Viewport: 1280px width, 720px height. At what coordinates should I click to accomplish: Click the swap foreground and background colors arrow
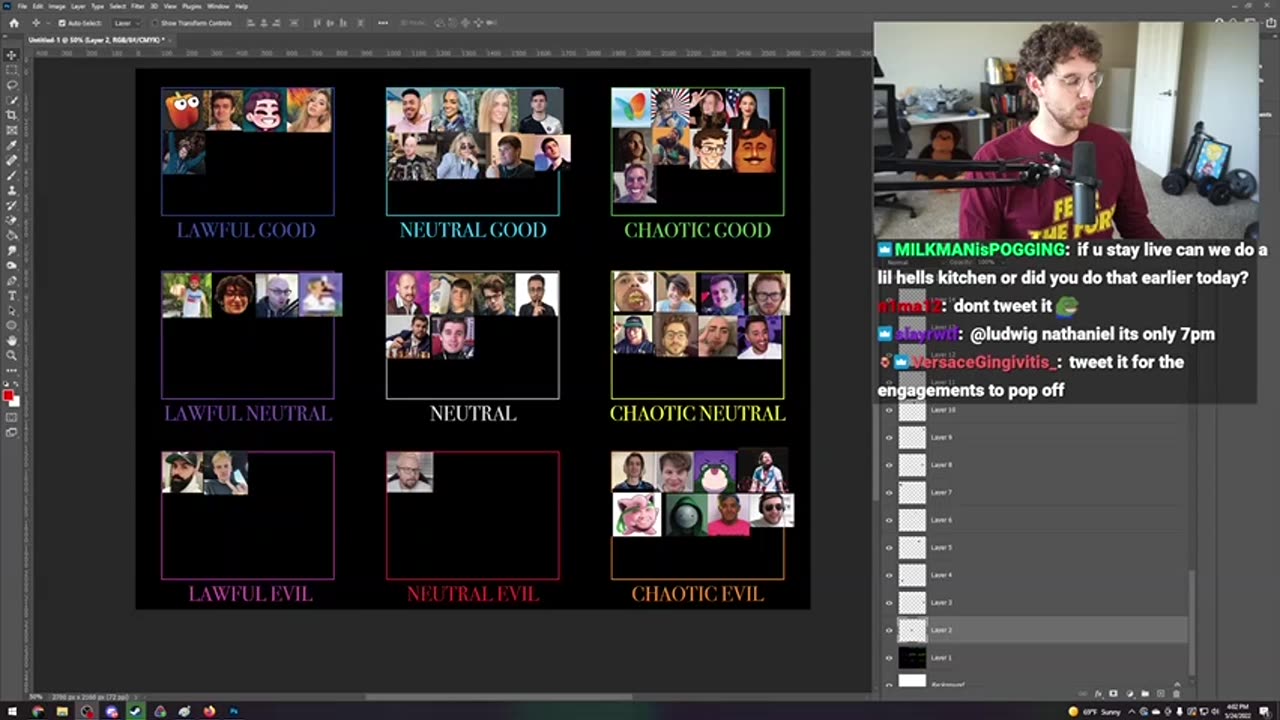16,384
